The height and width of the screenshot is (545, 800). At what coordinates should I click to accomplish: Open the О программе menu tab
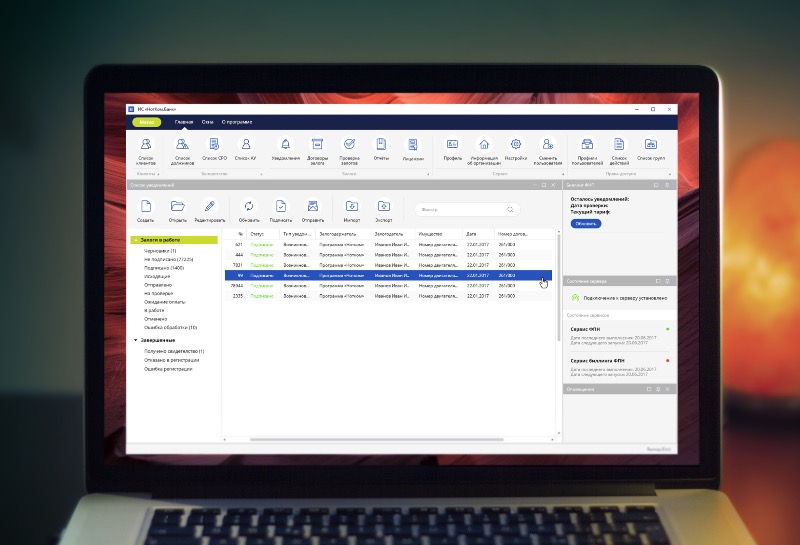click(237, 121)
